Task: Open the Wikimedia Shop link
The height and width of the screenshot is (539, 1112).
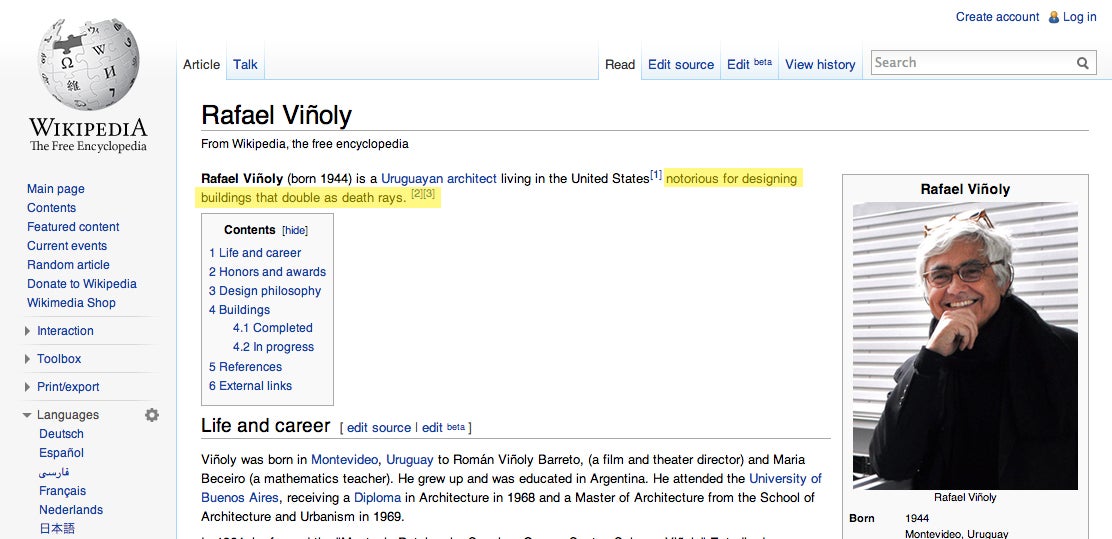Action: pos(71,303)
